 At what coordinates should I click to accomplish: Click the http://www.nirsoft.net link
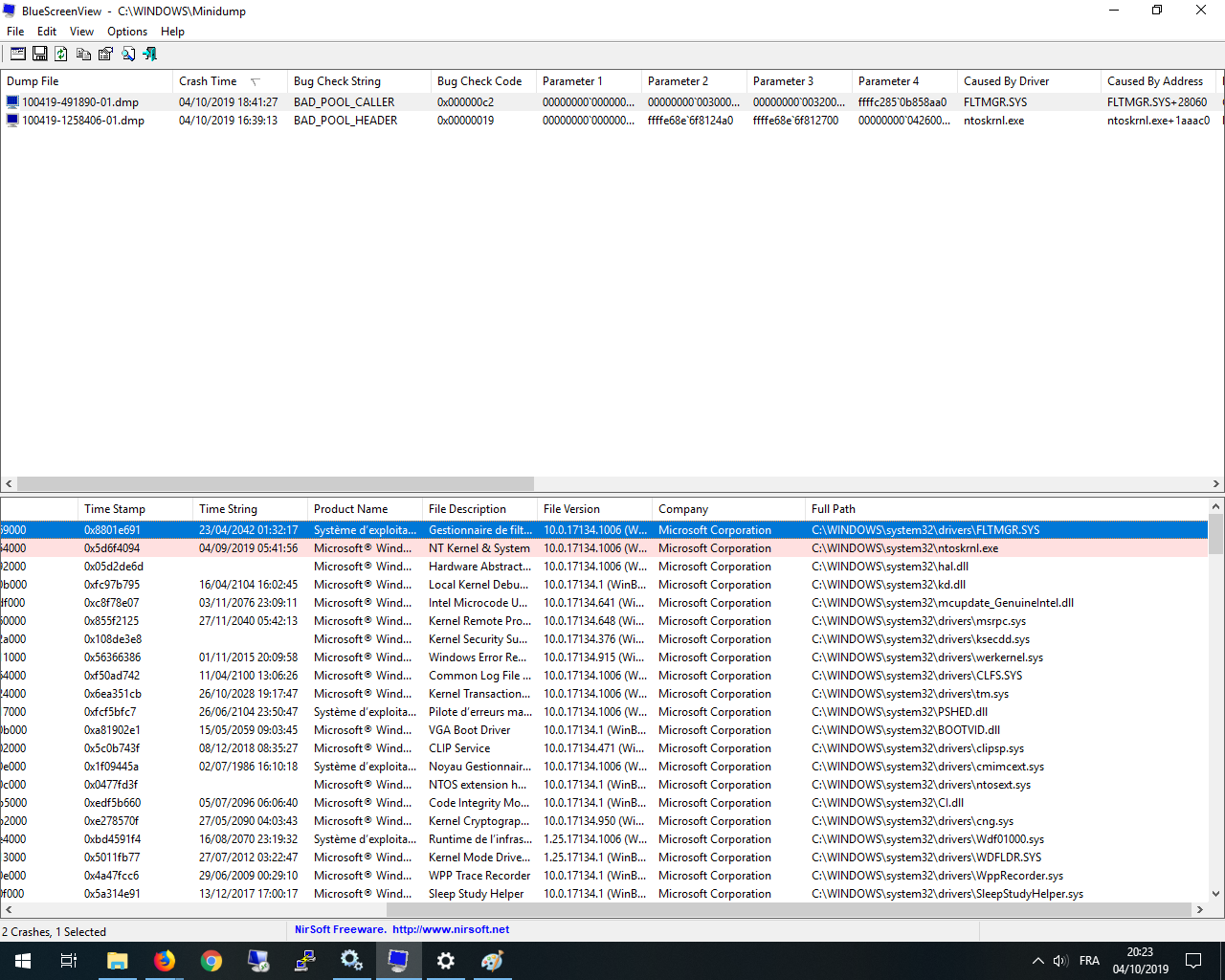coord(451,929)
